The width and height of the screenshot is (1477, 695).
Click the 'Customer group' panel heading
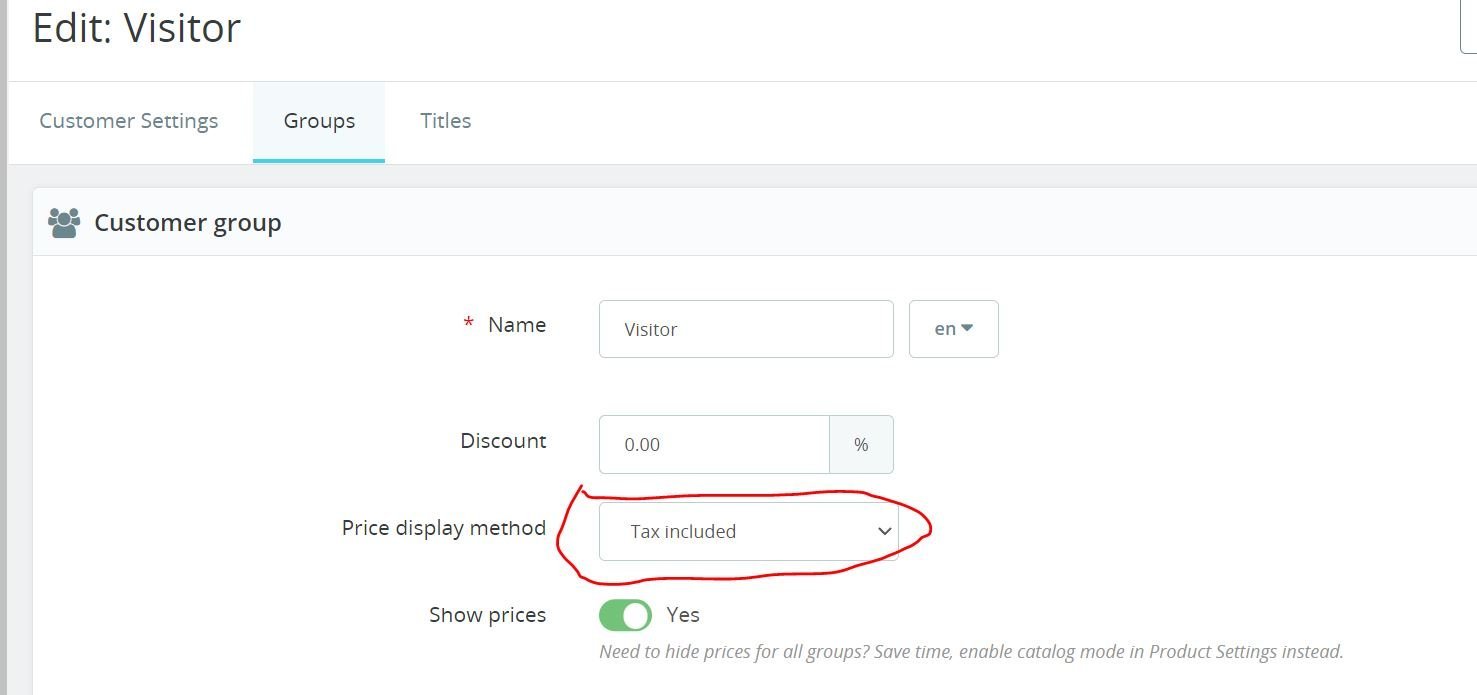(187, 223)
